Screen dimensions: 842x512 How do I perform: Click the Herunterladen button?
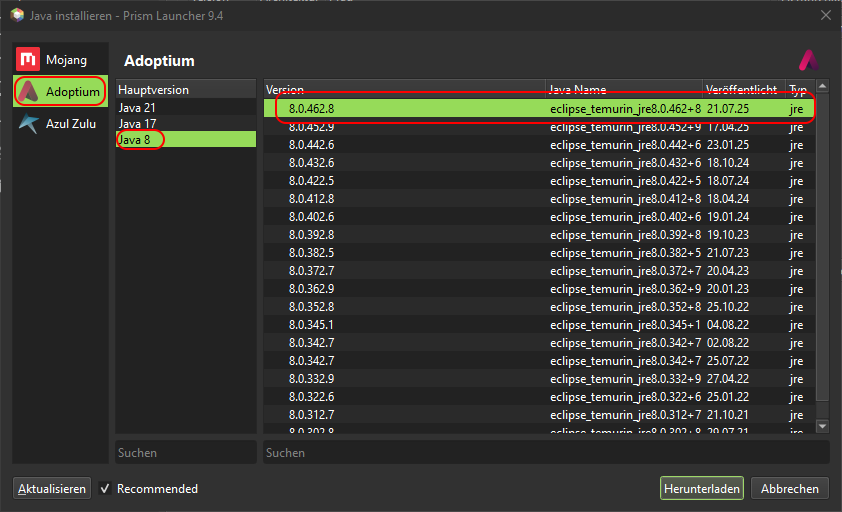tap(701, 488)
